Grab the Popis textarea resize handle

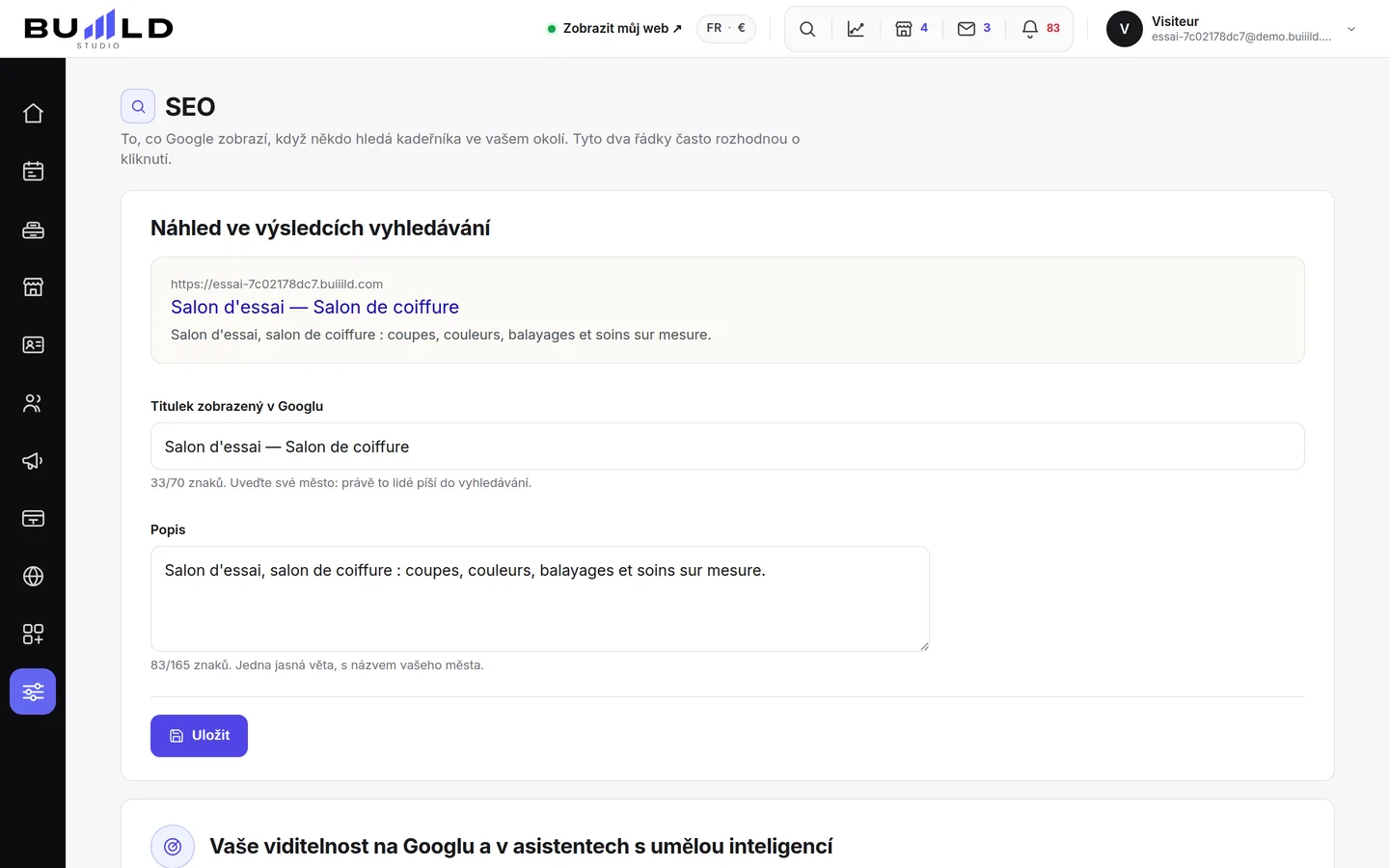click(924, 646)
